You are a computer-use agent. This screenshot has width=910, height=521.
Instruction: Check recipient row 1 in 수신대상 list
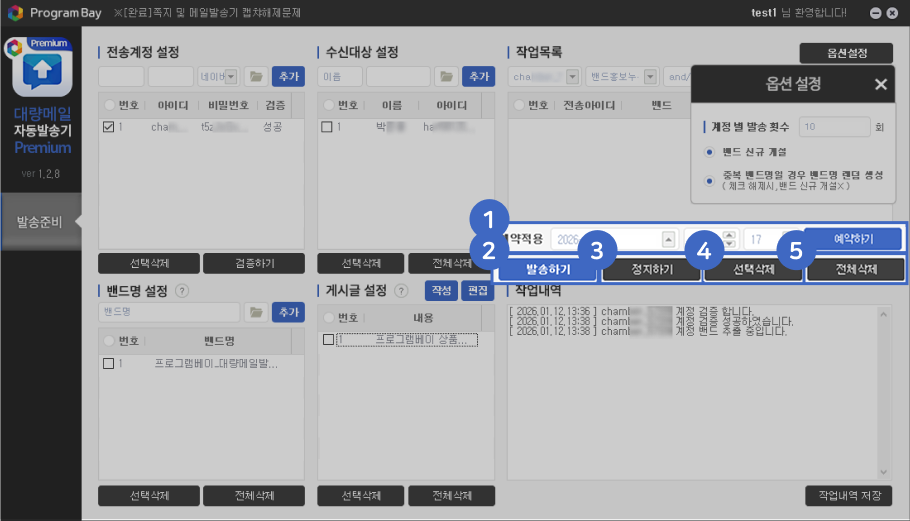pos(327,128)
